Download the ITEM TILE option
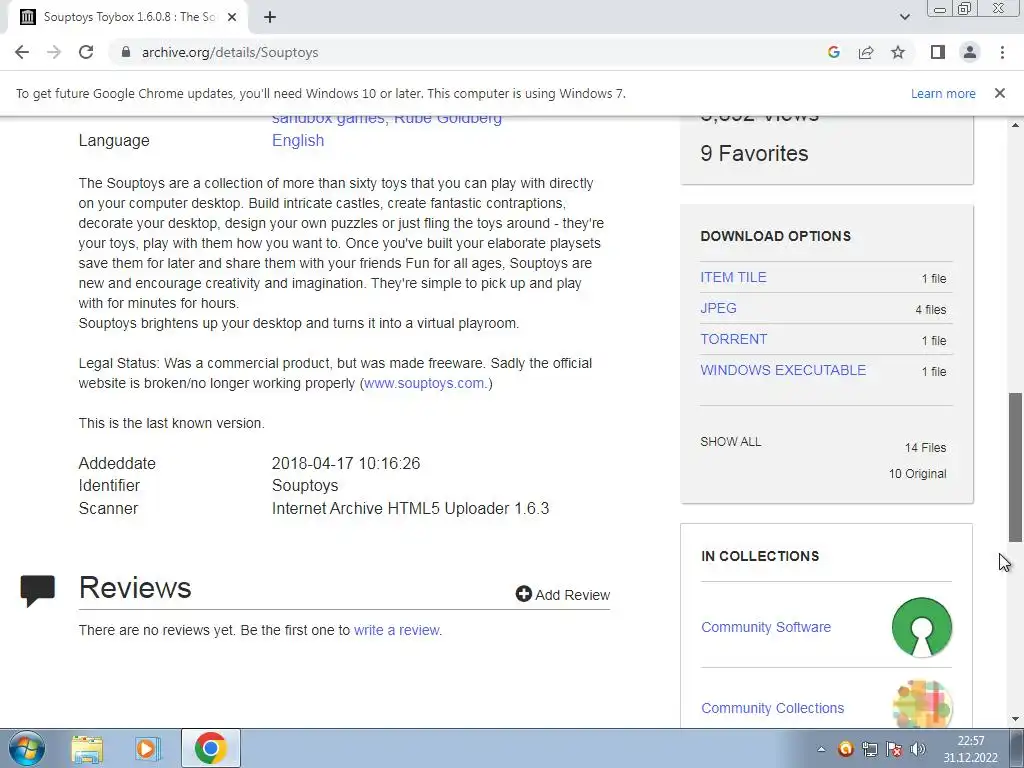The width and height of the screenshot is (1024, 768). pyautogui.click(x=733, y=277)
